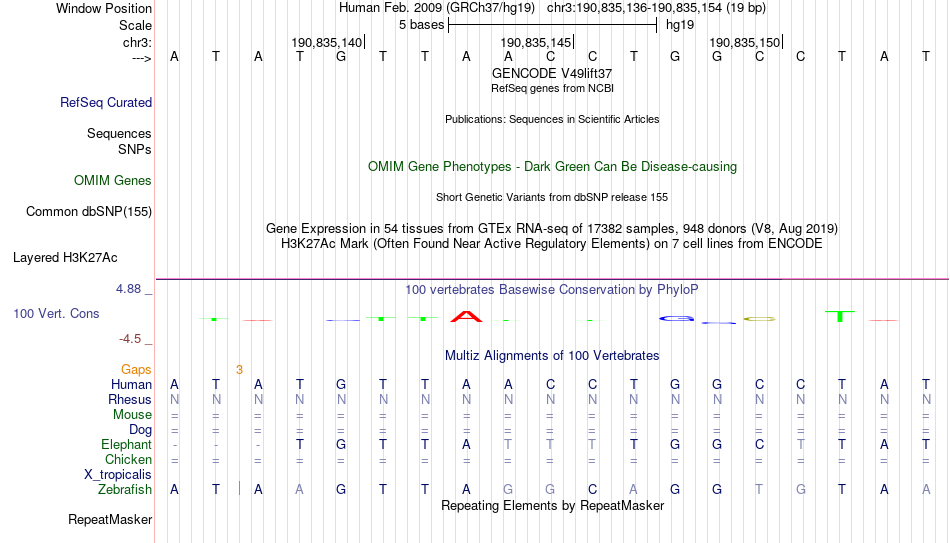Select the Elephant species row label
The height and width of the screenshot is (543, 950).
pyautogui.click(x=127, y=444)
